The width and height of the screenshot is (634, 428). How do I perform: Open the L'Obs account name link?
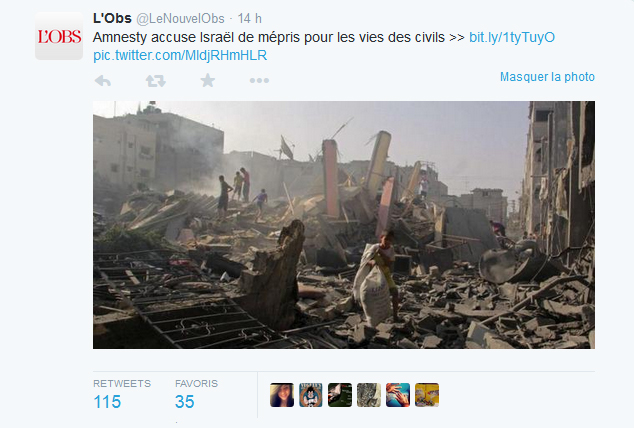tap(112, 18)
